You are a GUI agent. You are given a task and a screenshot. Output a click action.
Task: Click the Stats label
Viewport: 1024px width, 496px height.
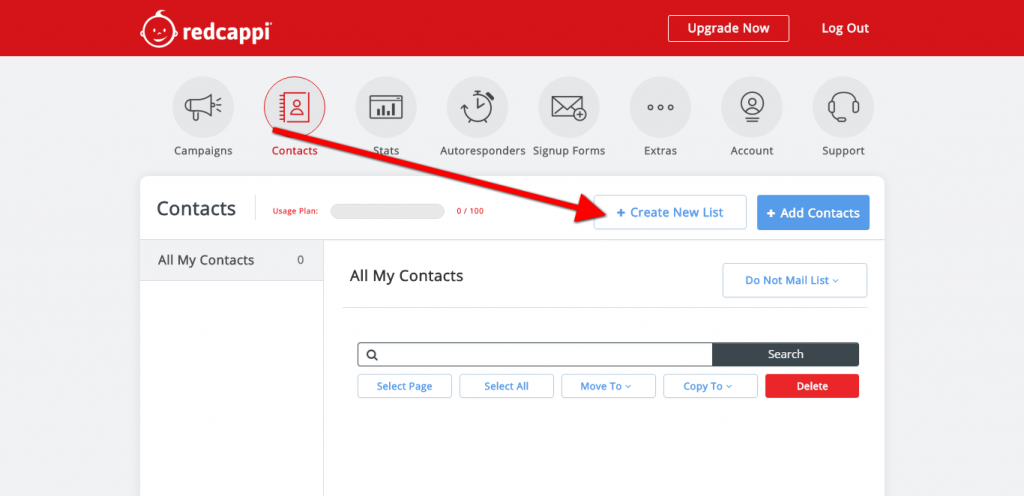point(386,151)
